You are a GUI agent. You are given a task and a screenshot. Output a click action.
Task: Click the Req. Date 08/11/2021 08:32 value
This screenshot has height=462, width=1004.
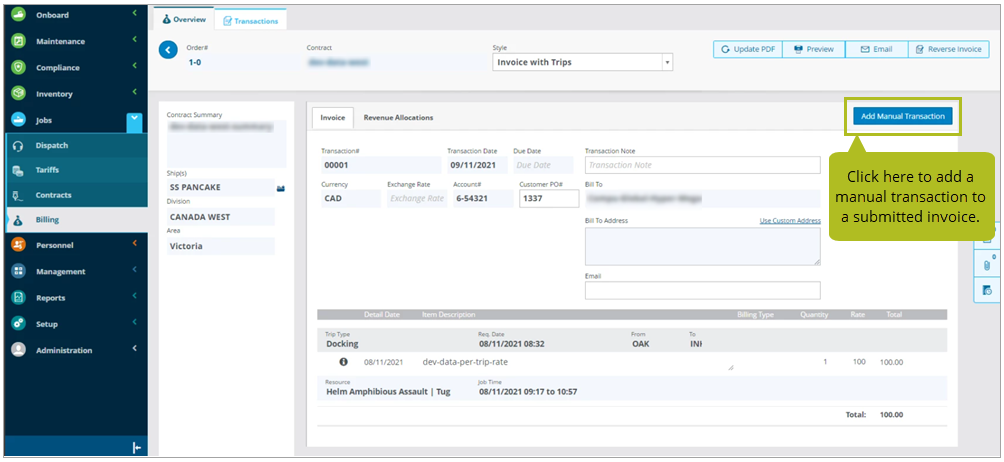[x=512, y=344]
